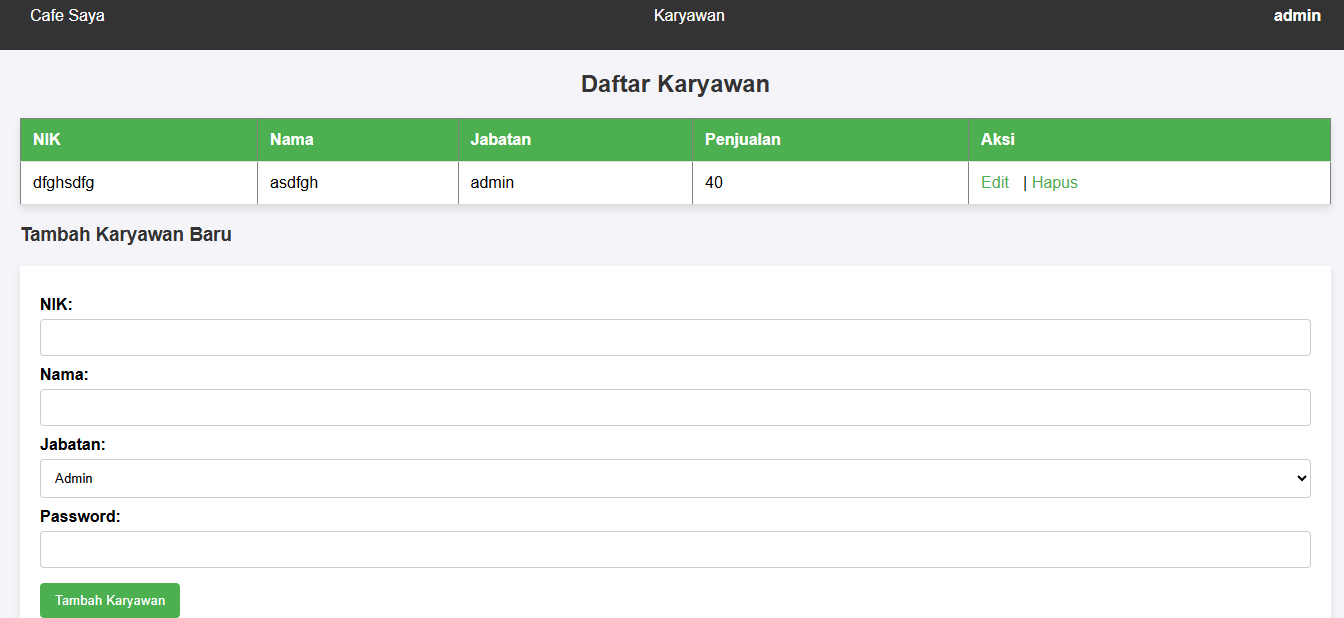The height and width of the screenshot is (618, 1344).
Task: Select the Password input box
Action: tap(675, 549)
